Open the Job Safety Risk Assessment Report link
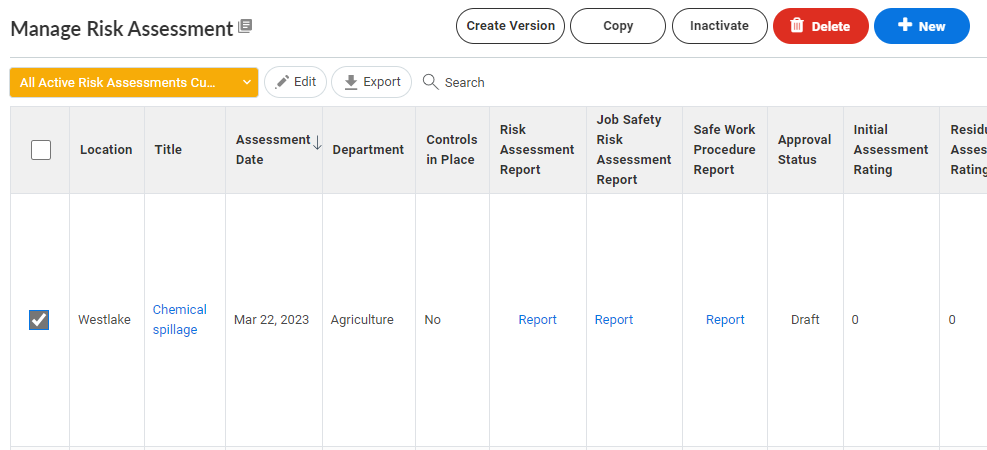Image resolution: width=987 pixels, height=450 pixels. click(x=614, y=320)
